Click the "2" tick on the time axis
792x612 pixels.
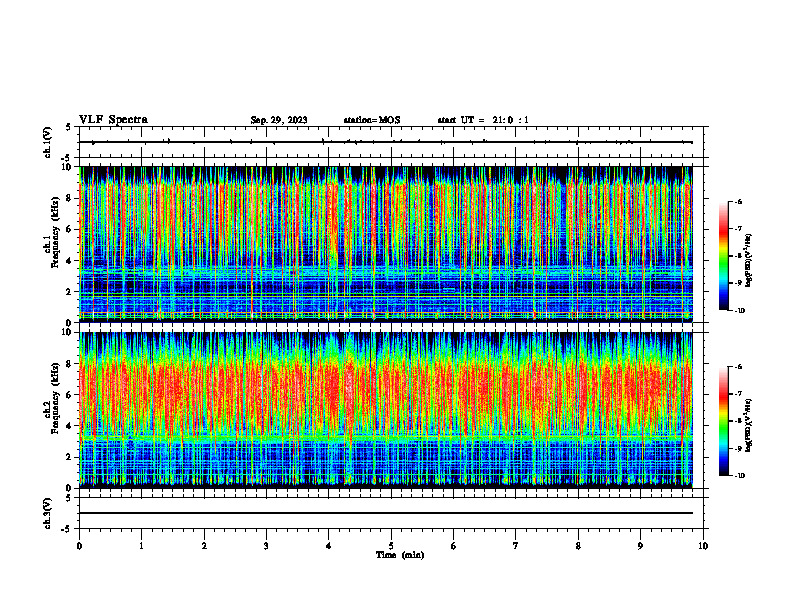pos(204,546)
